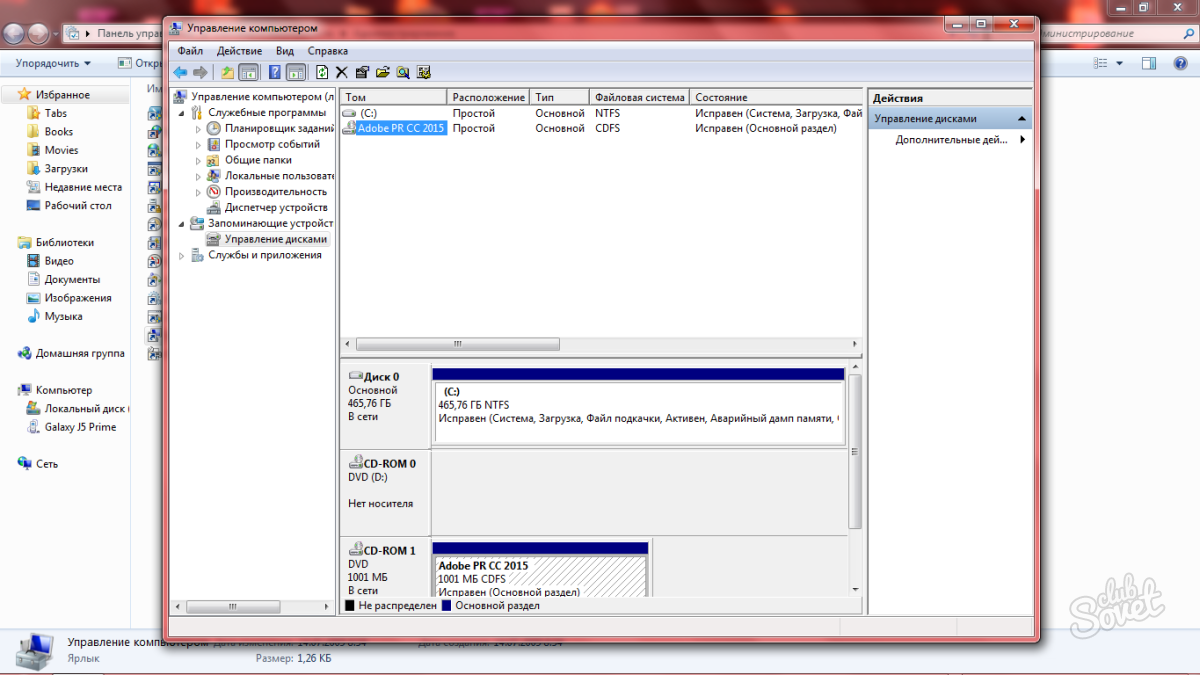Image resolution: width=1200 pixels, height=675 pixels.
Task: Select the (C:) volume row in list
Action: [x=369, y=114]
